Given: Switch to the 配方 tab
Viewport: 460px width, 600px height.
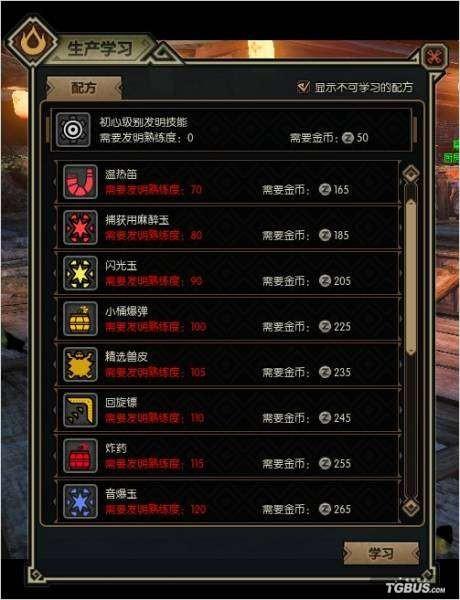Looking at the screenshot, I should click(84, 88).
